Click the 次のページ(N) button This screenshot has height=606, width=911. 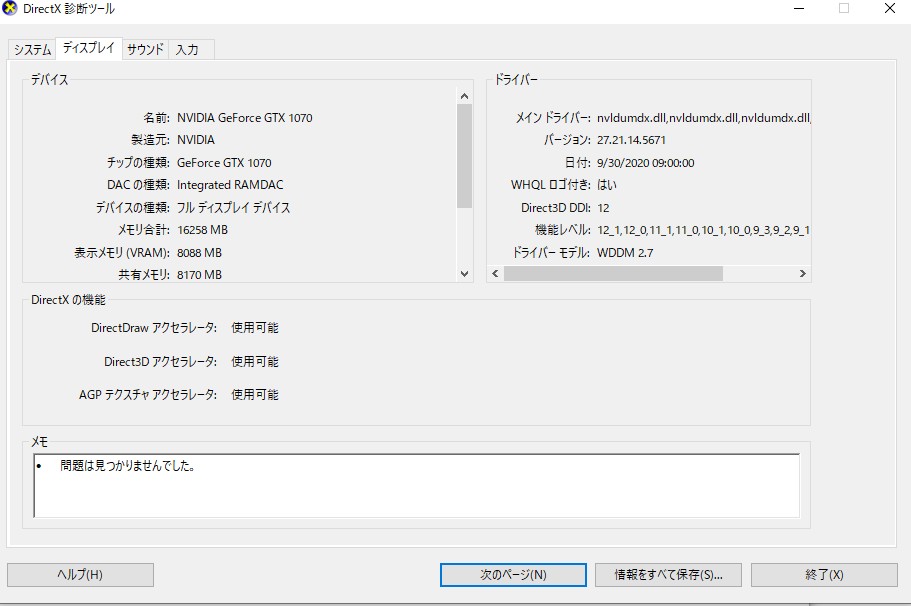[512, 574]
